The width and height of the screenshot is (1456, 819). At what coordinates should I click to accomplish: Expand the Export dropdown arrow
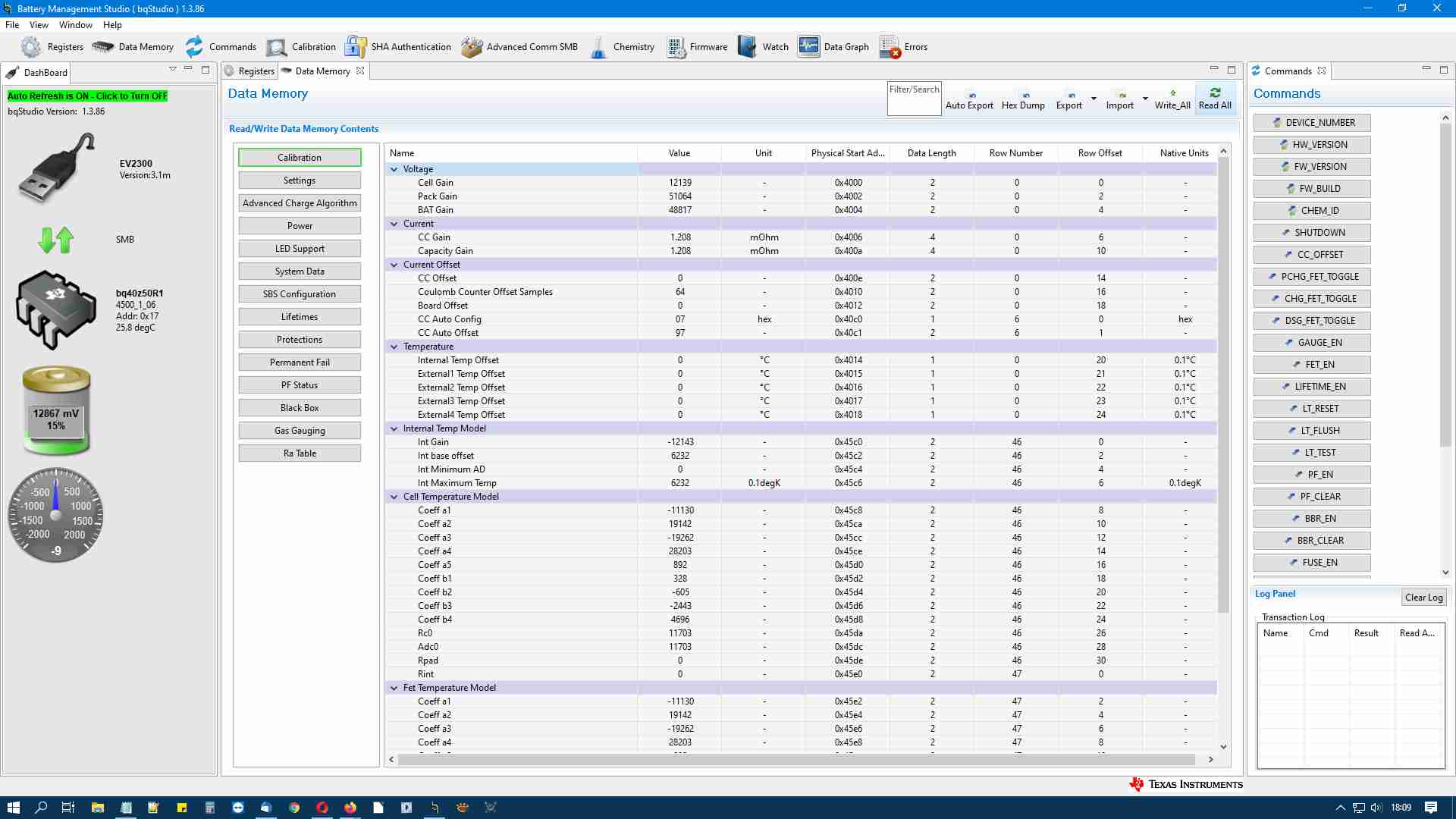1094,99
